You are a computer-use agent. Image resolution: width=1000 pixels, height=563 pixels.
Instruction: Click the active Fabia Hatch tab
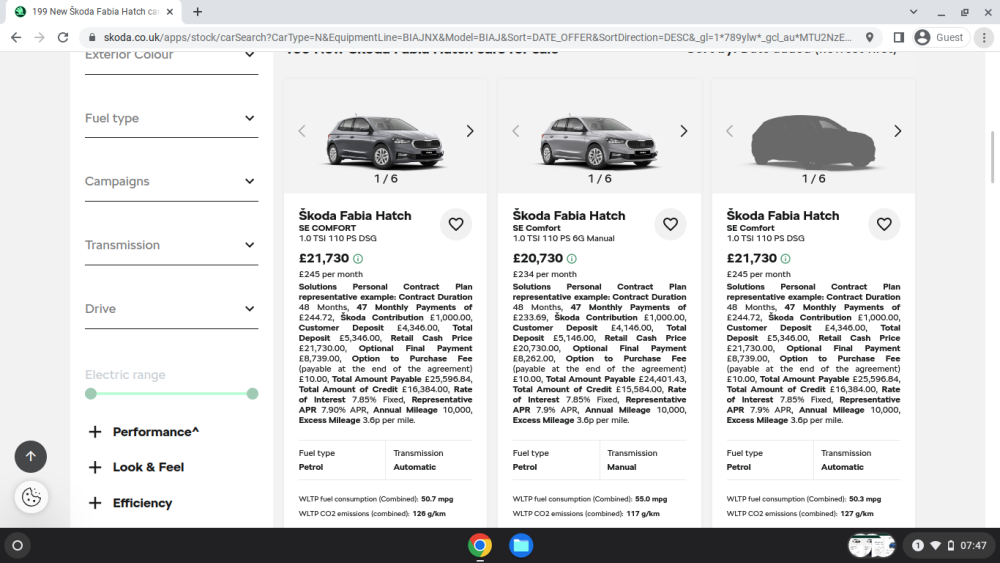click(94, 11)
